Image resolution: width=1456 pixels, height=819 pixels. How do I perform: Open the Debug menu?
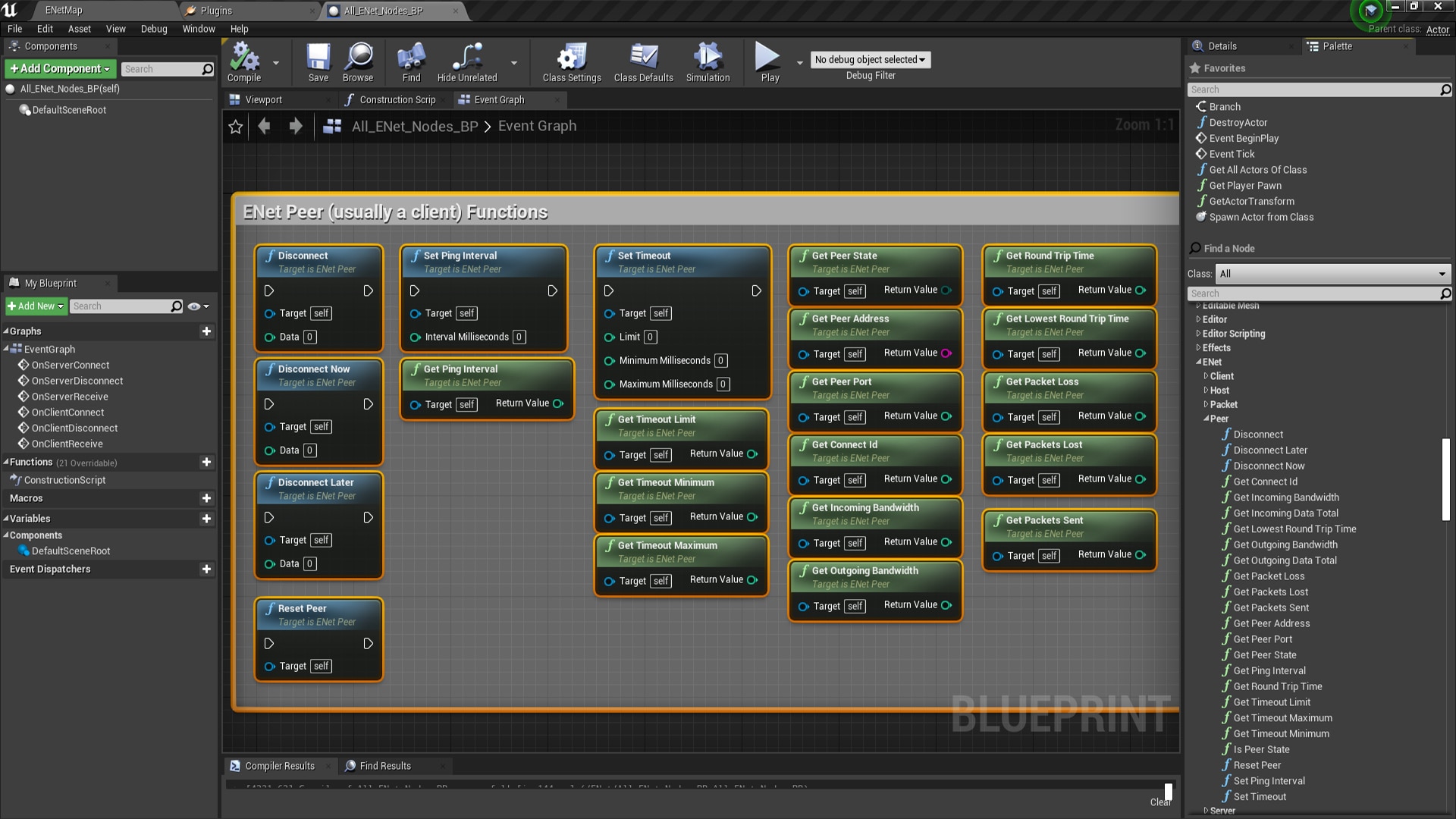[154, 29]
